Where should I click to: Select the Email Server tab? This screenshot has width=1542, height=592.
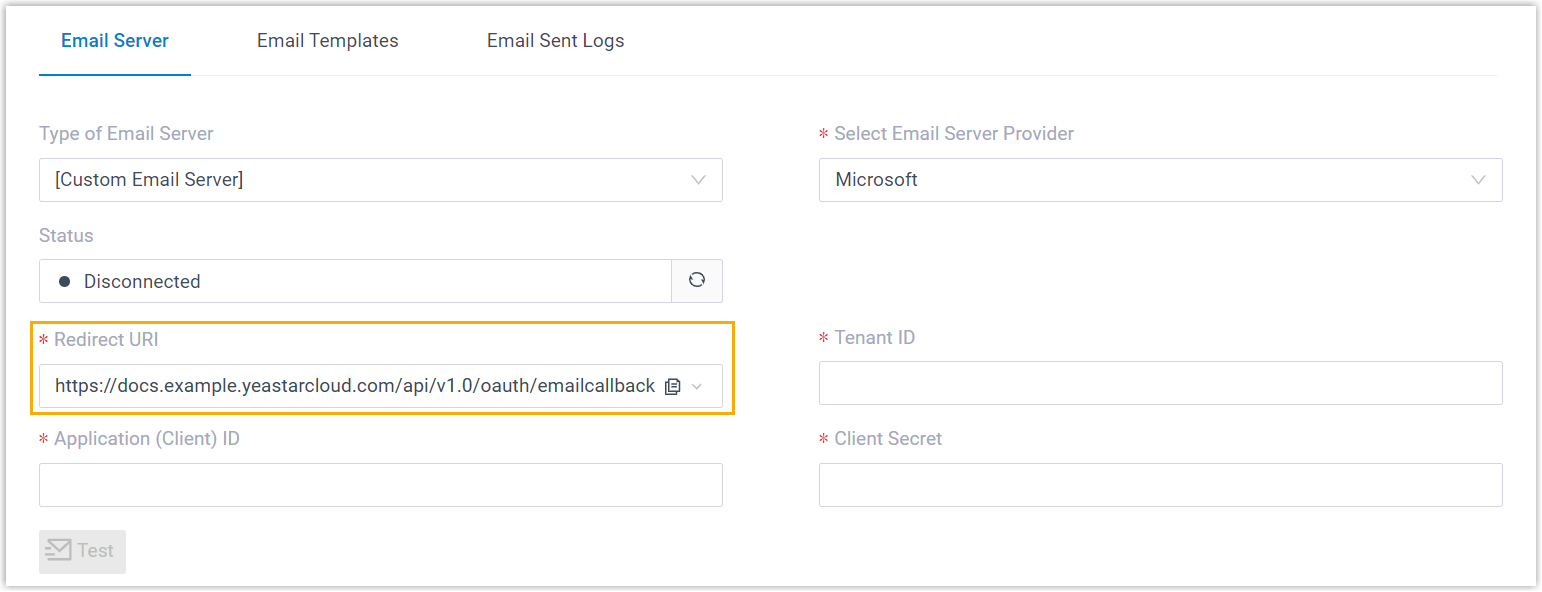[115, 41]
